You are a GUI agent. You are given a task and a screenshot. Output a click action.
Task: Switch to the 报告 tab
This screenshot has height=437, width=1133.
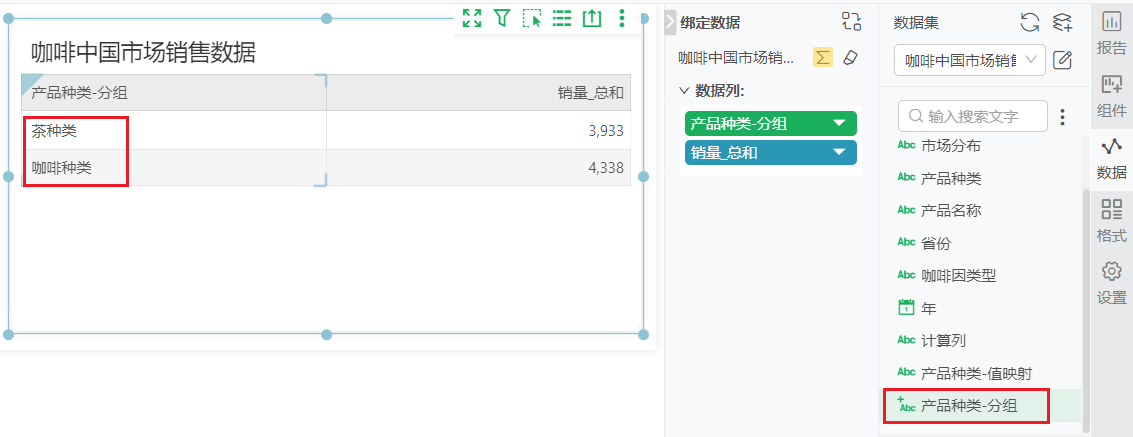(1111, 34)
